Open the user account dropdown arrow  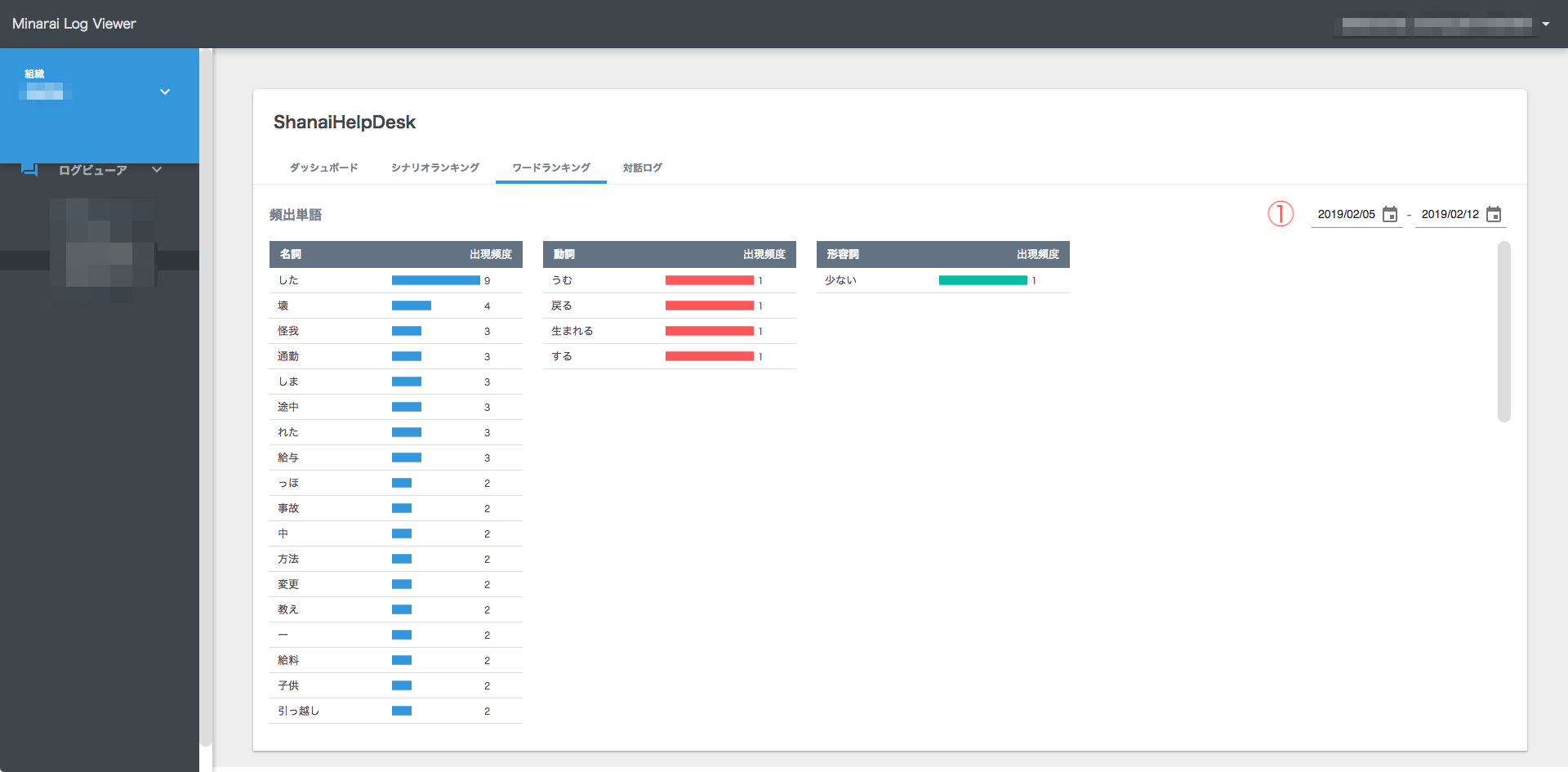click(x=1546, y=24)
